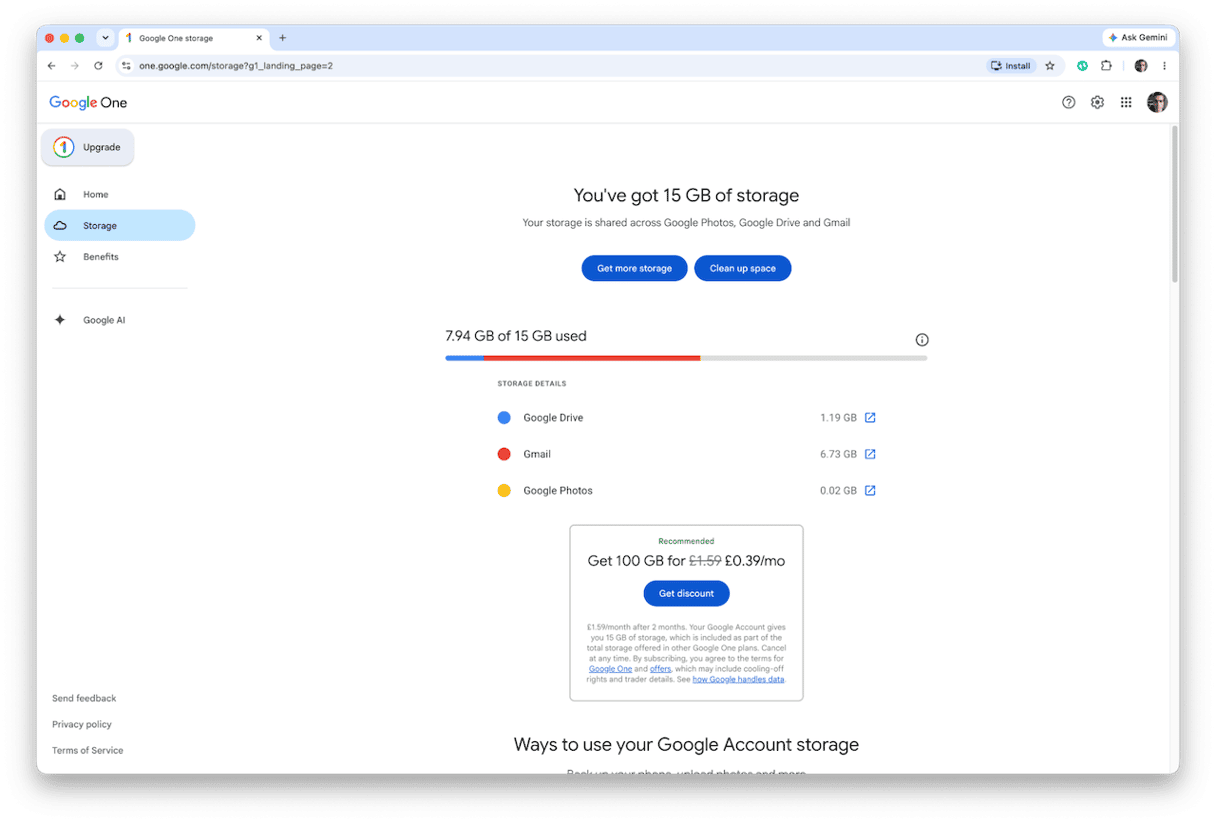The image size is (1216, 822).
Task: Select Storage in the sidebar
Action: point(120,225)
